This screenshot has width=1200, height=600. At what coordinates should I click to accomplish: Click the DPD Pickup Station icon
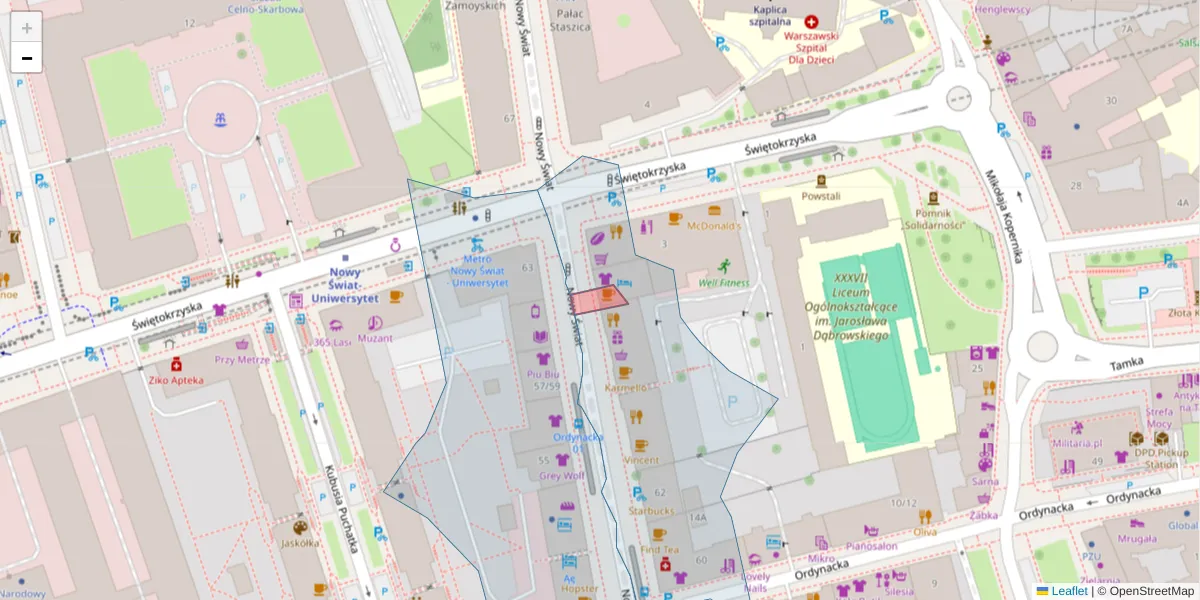point(1161,438)
